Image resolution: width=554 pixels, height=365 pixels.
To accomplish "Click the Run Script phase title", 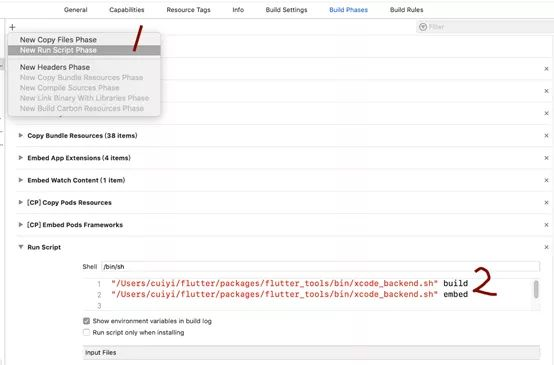I will [x=44, y=247].
